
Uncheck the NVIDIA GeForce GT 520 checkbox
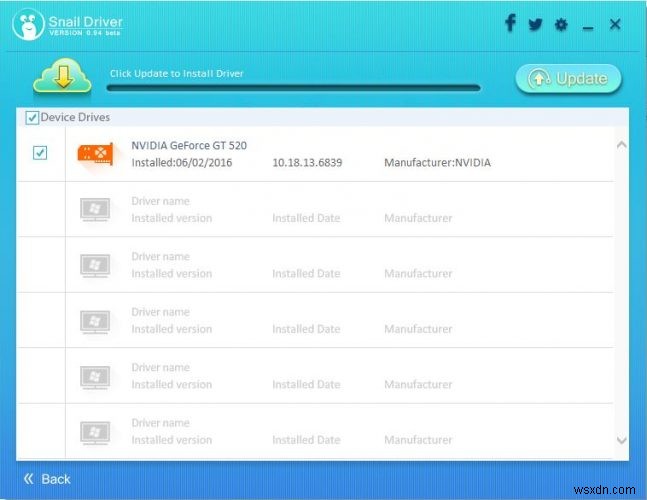pos(40,153)
